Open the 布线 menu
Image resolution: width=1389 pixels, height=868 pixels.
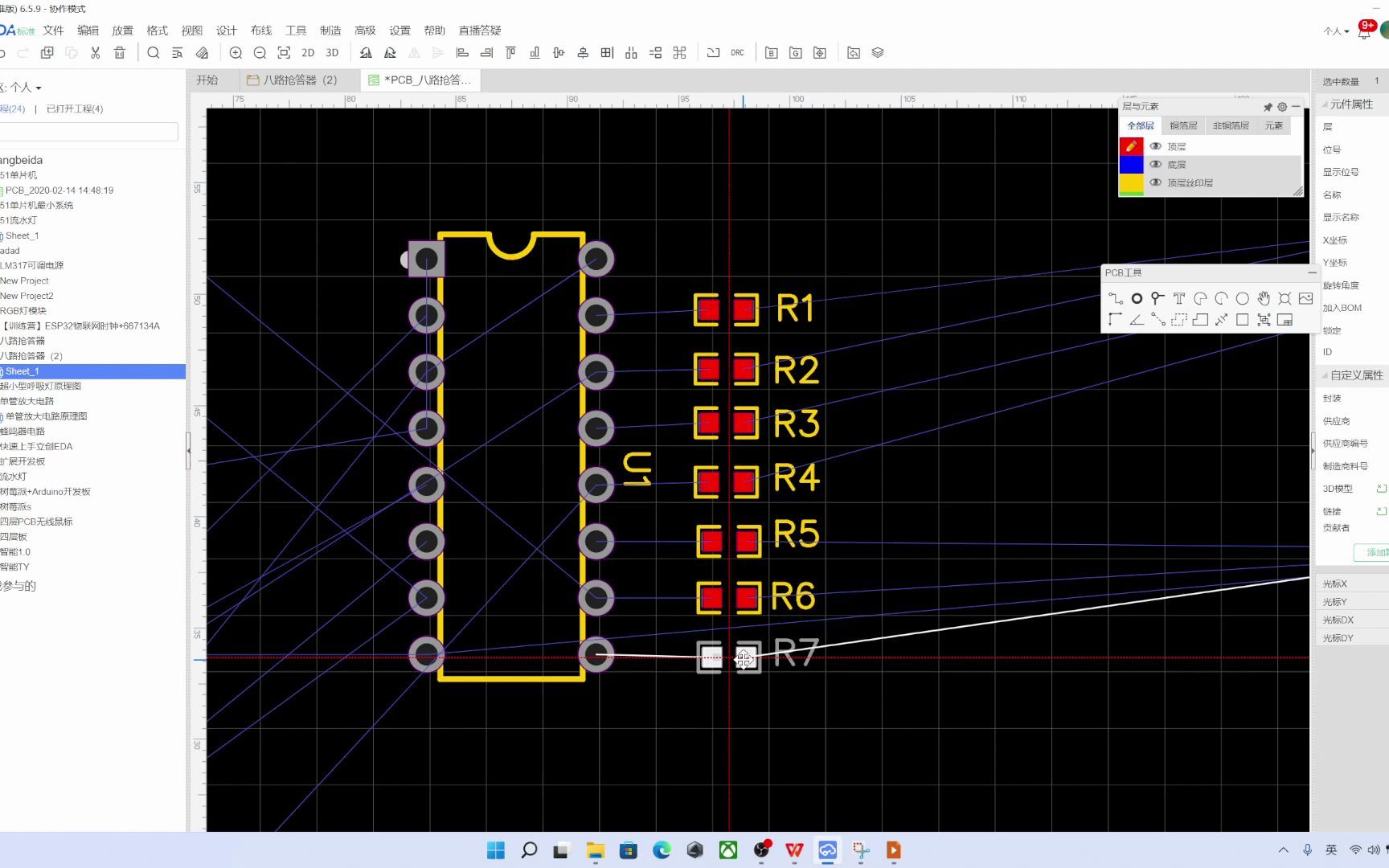[x=260, y=30]
